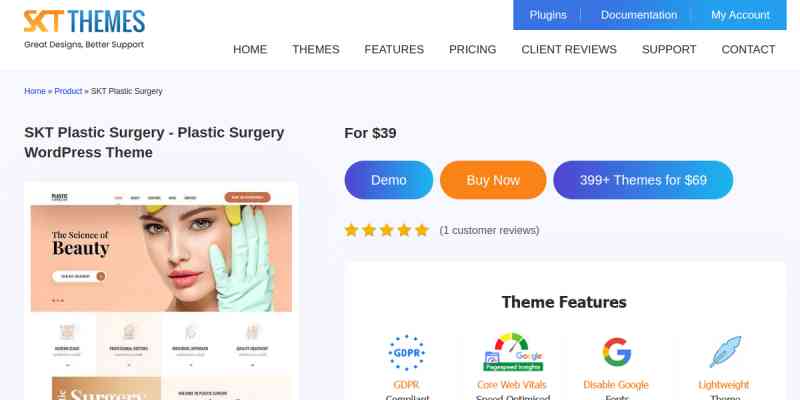This screenshot has width=800, height=400.
Task: Click the Product breadcrumb link
Action: click(68, 91)
